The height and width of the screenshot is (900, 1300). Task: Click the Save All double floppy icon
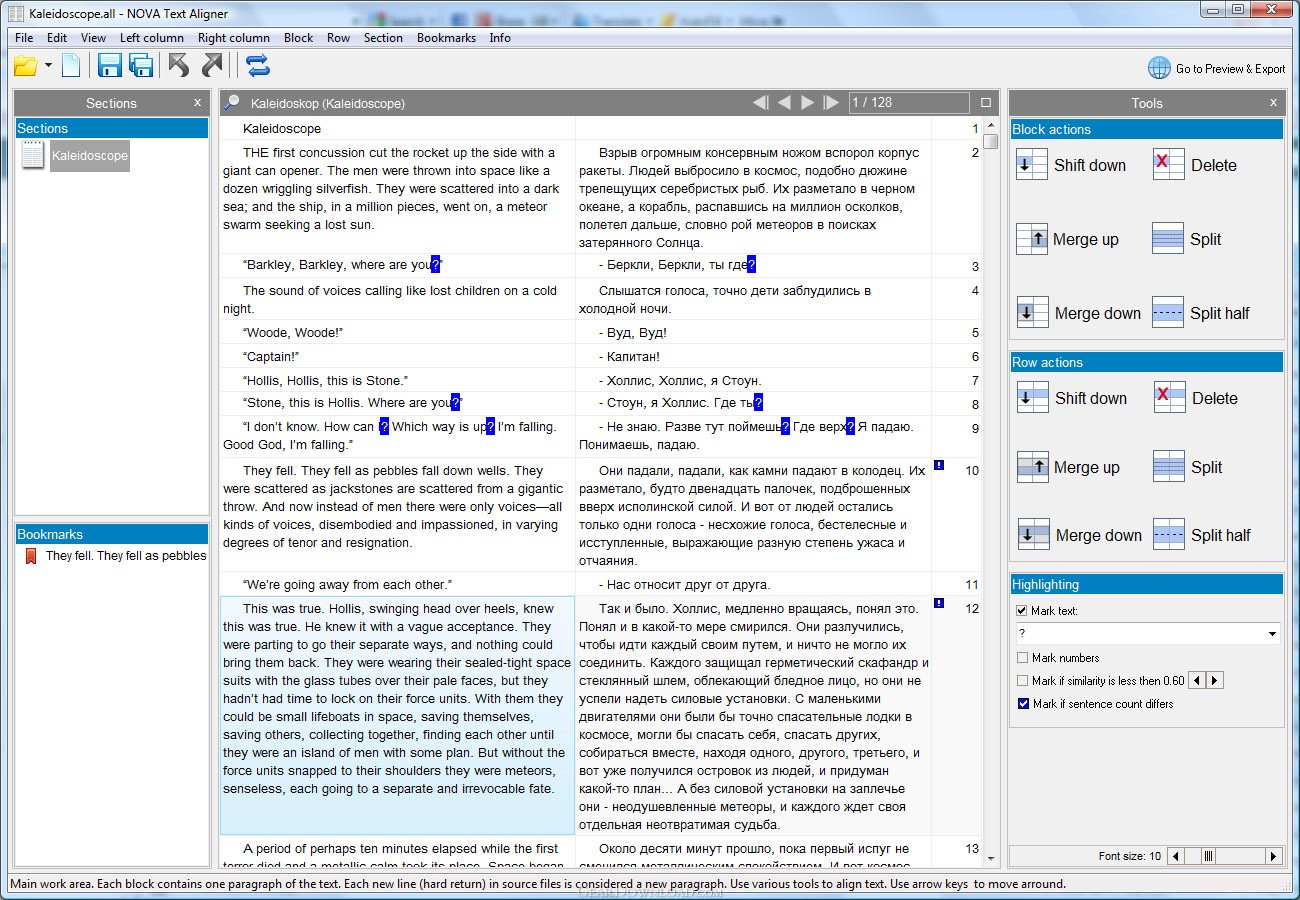click(x=142, y=67)
